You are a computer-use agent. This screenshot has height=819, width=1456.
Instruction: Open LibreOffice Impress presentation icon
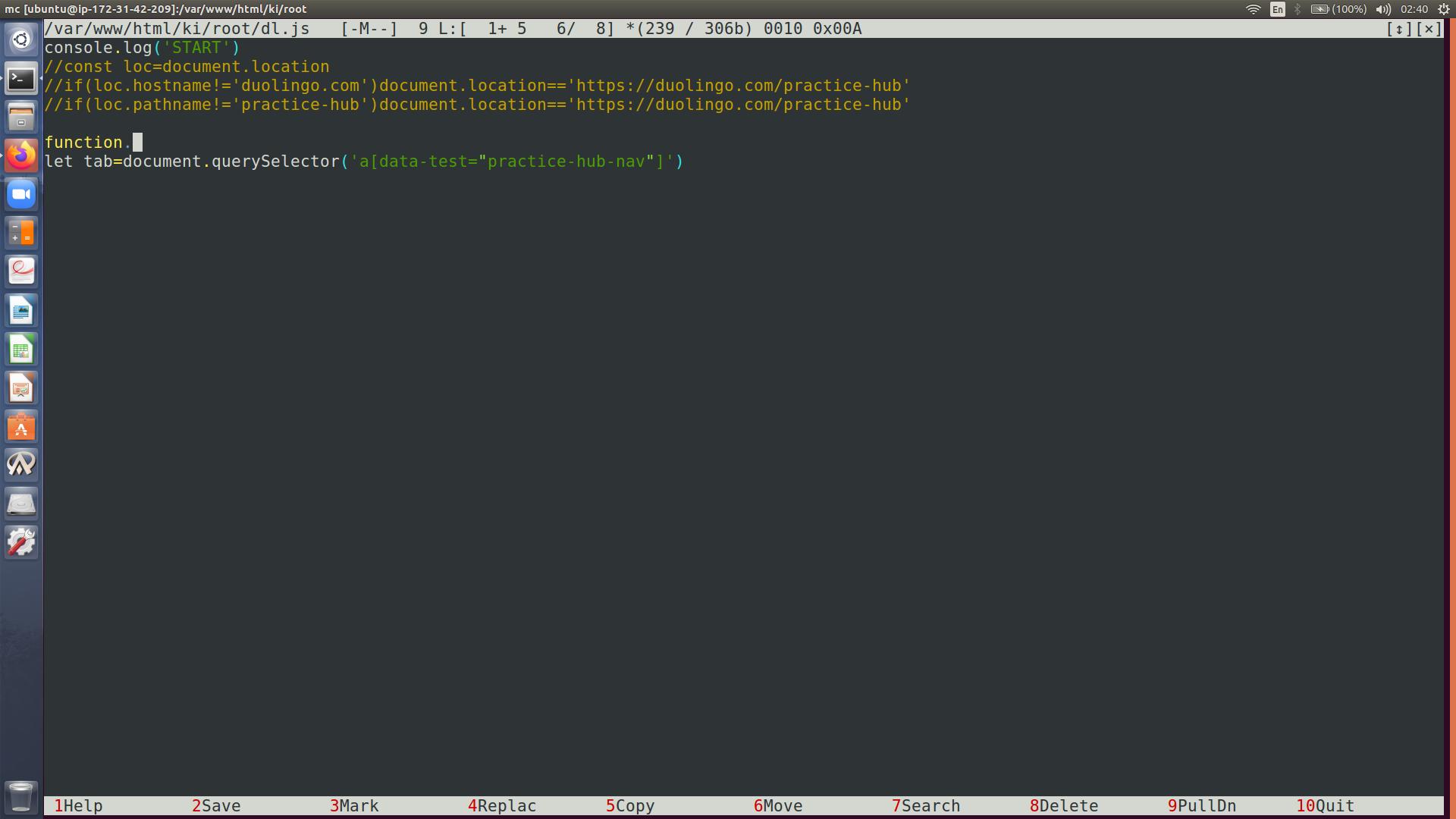click(21, 388)
